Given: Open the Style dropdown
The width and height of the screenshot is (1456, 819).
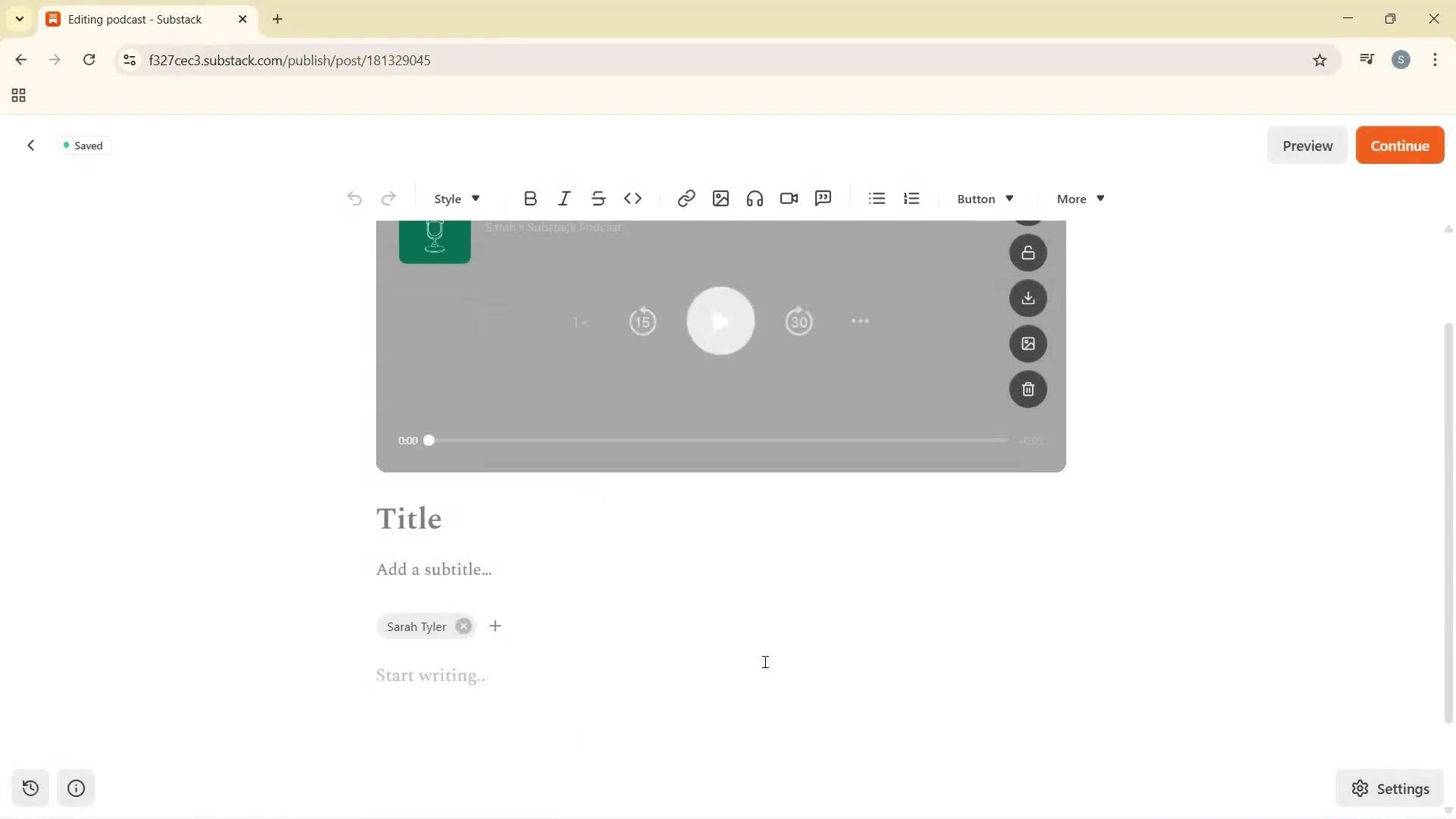Looking at the screenshot, I should click(455, 198).
